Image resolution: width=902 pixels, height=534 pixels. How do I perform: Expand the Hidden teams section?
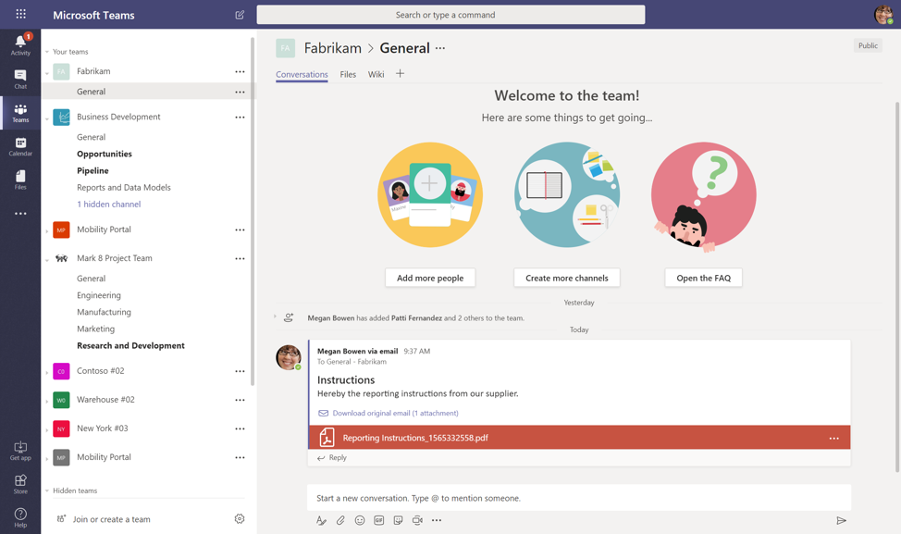pos(46,491)
